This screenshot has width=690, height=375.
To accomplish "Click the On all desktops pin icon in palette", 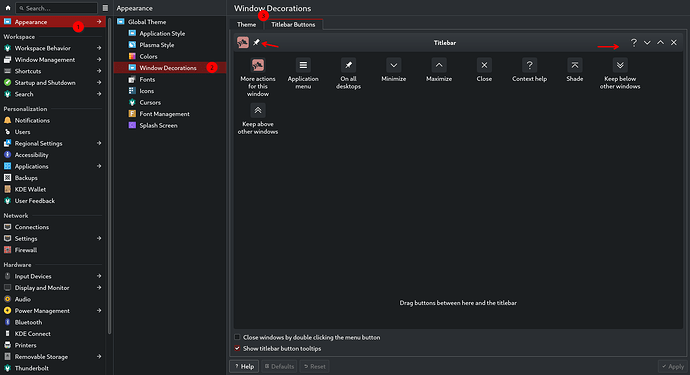I will coord(349,65).
